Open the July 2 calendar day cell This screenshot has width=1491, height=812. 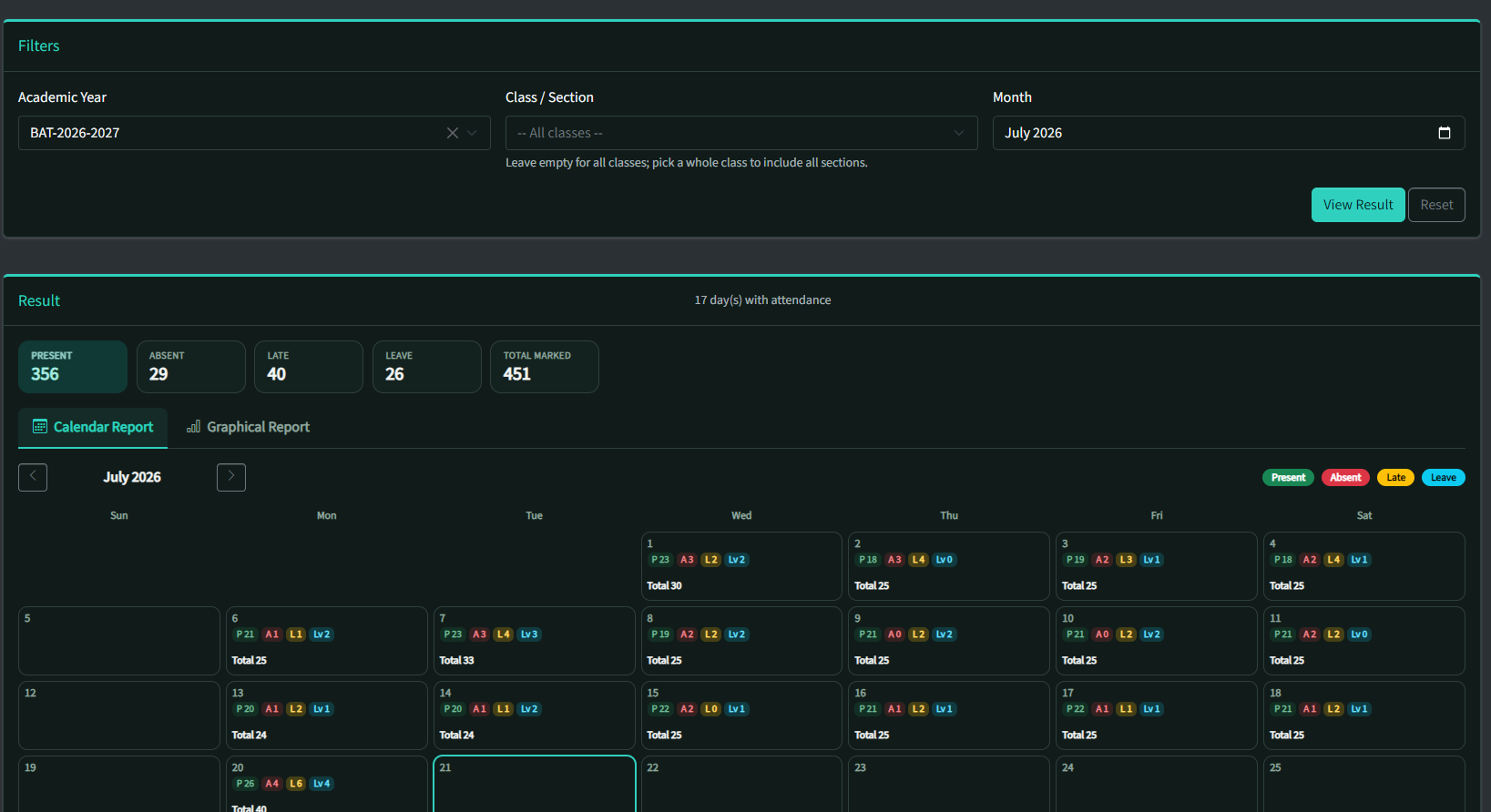click(949, 566)
